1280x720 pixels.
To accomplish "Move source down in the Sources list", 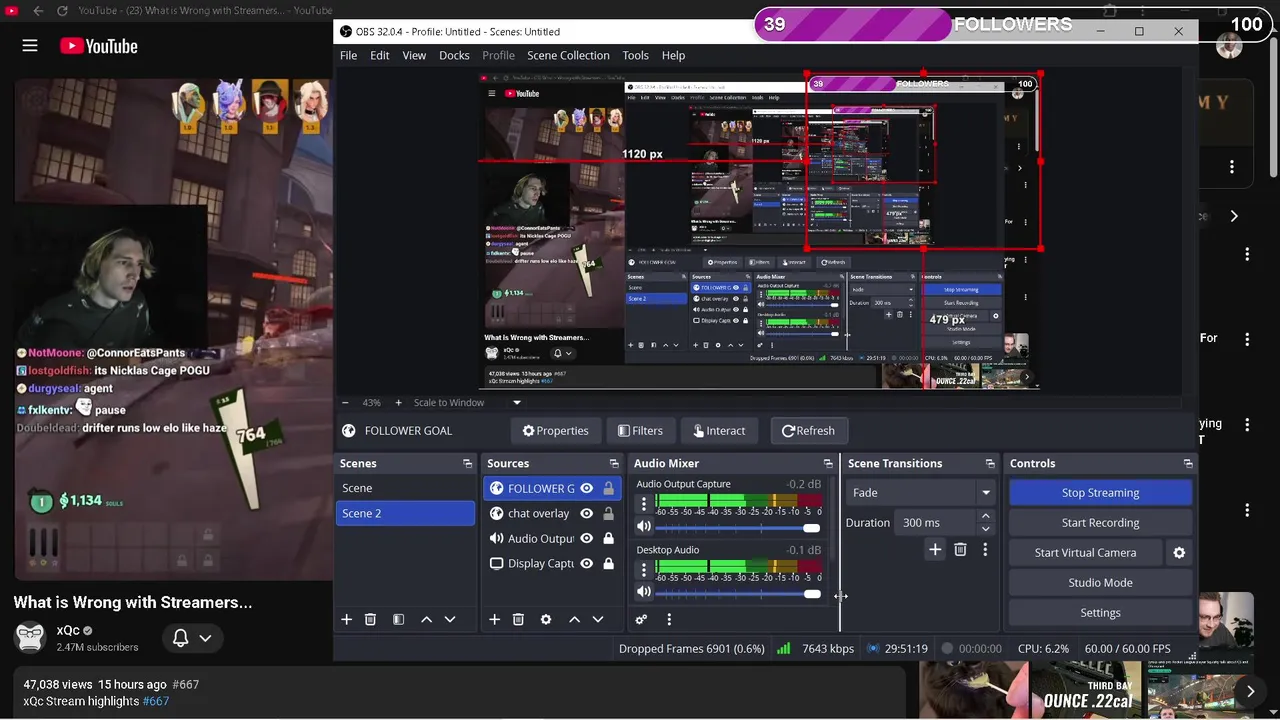I will pos(598,619).
